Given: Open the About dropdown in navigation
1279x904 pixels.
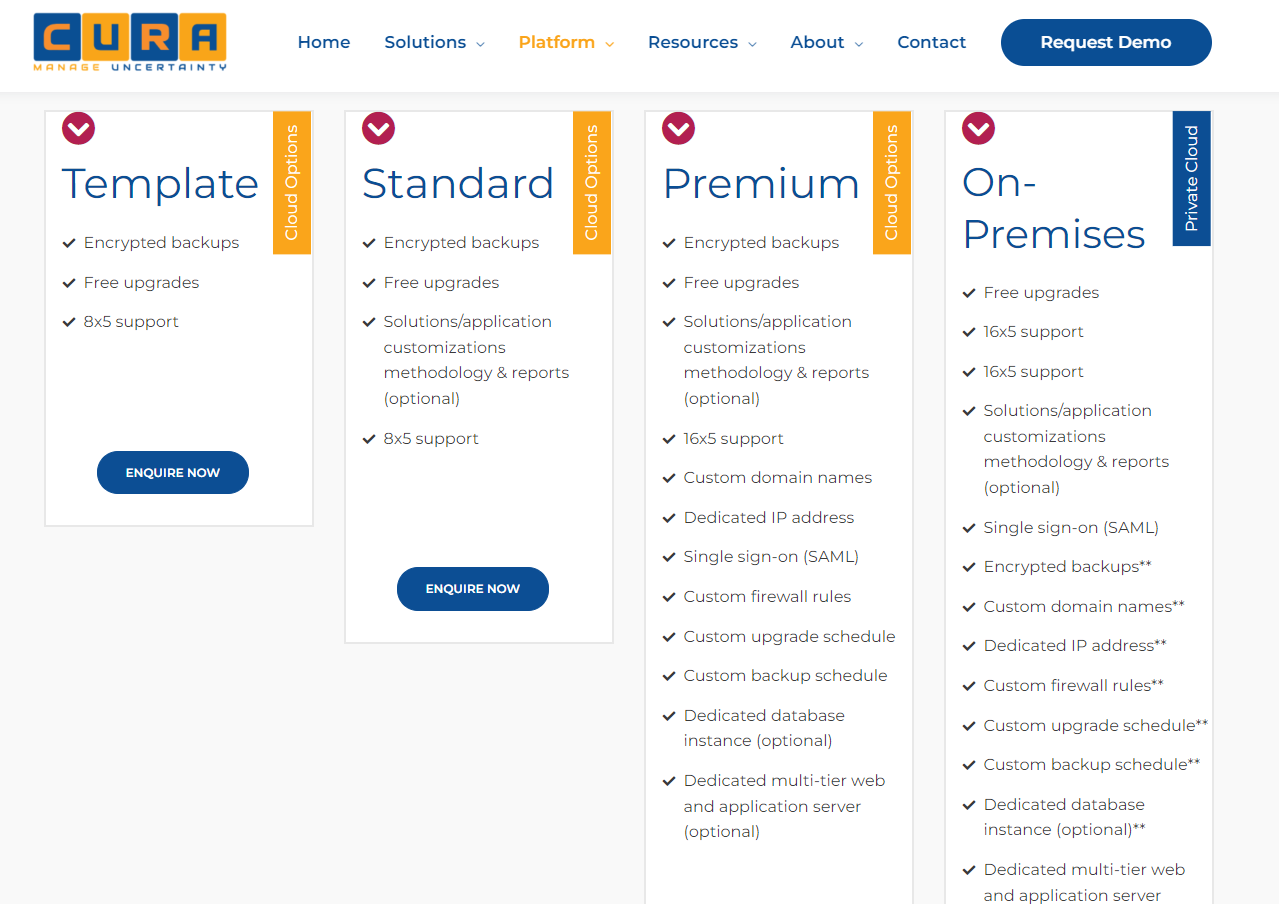Looking at the screenshot, I should click(827, 42).
